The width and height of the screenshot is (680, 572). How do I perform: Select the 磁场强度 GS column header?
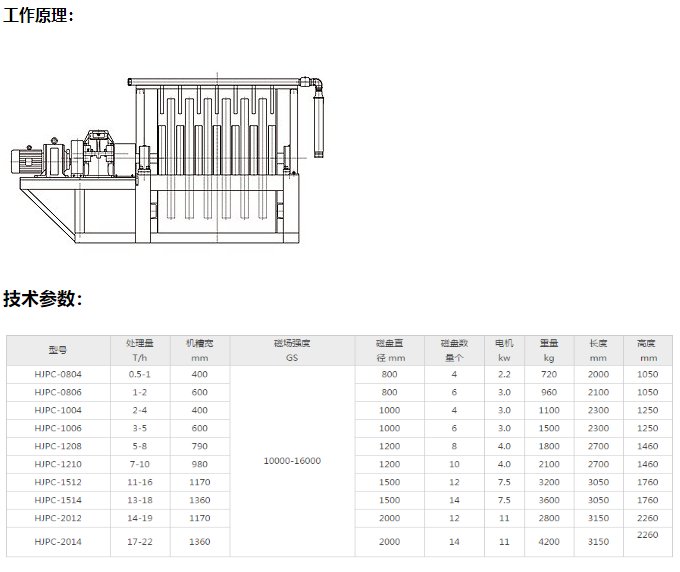click(x=292, y=350)
